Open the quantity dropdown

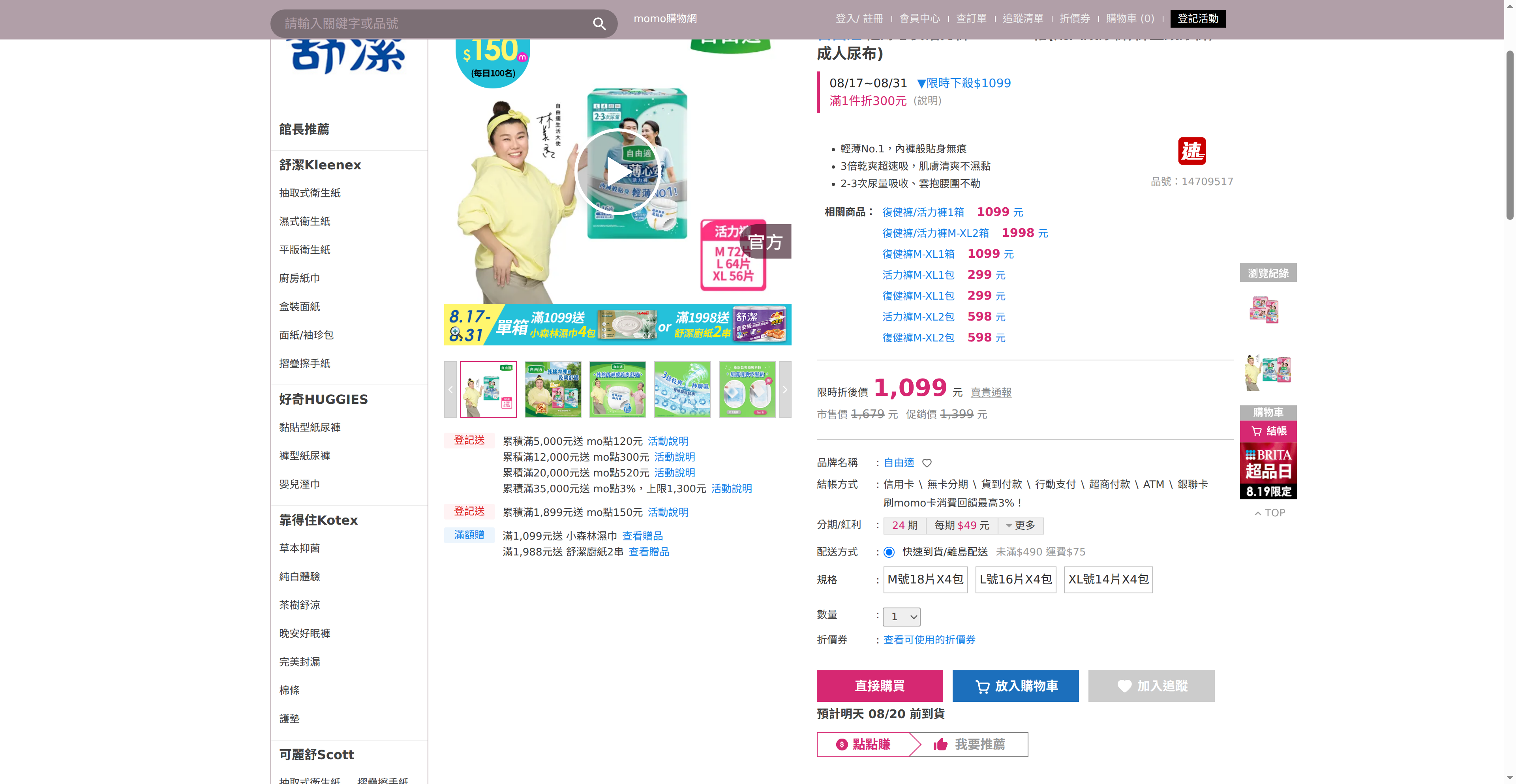901,617
